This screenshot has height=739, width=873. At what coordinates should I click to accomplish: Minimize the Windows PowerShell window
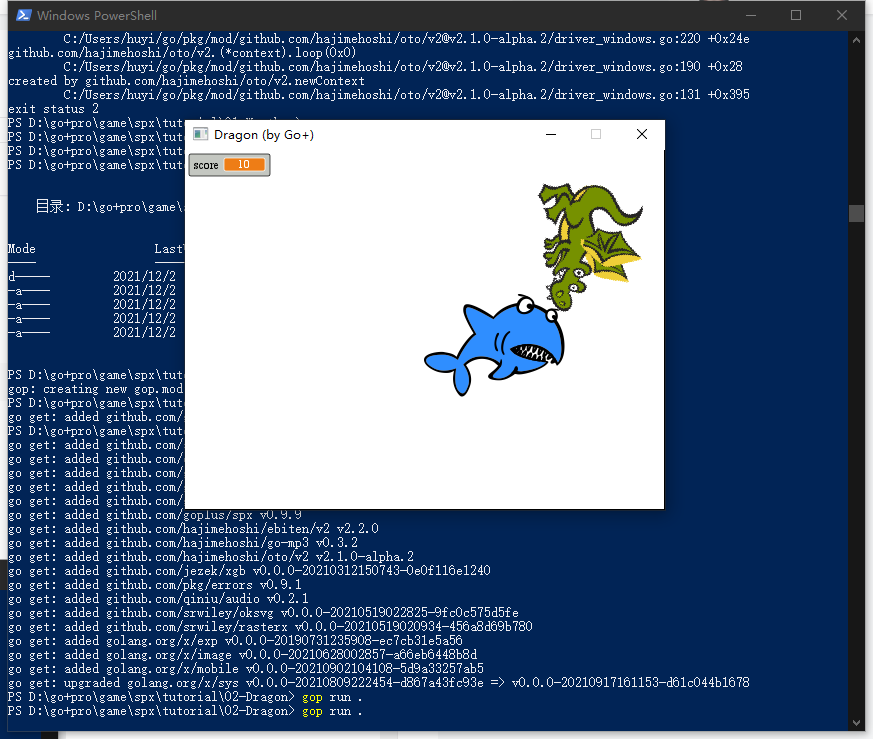tap(751, 15)
